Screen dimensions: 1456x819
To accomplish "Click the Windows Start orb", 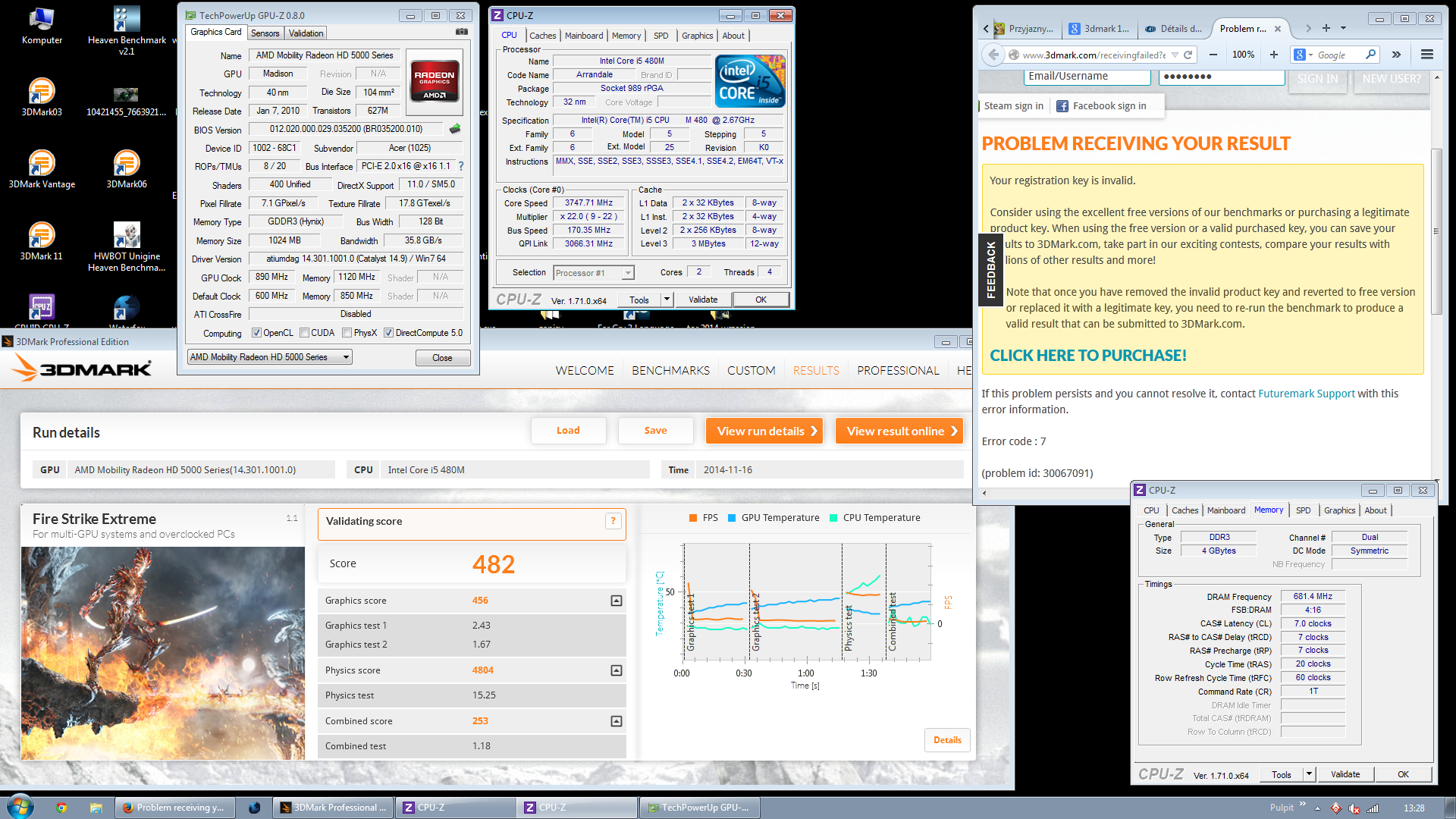I will click(x=20, y=807).
